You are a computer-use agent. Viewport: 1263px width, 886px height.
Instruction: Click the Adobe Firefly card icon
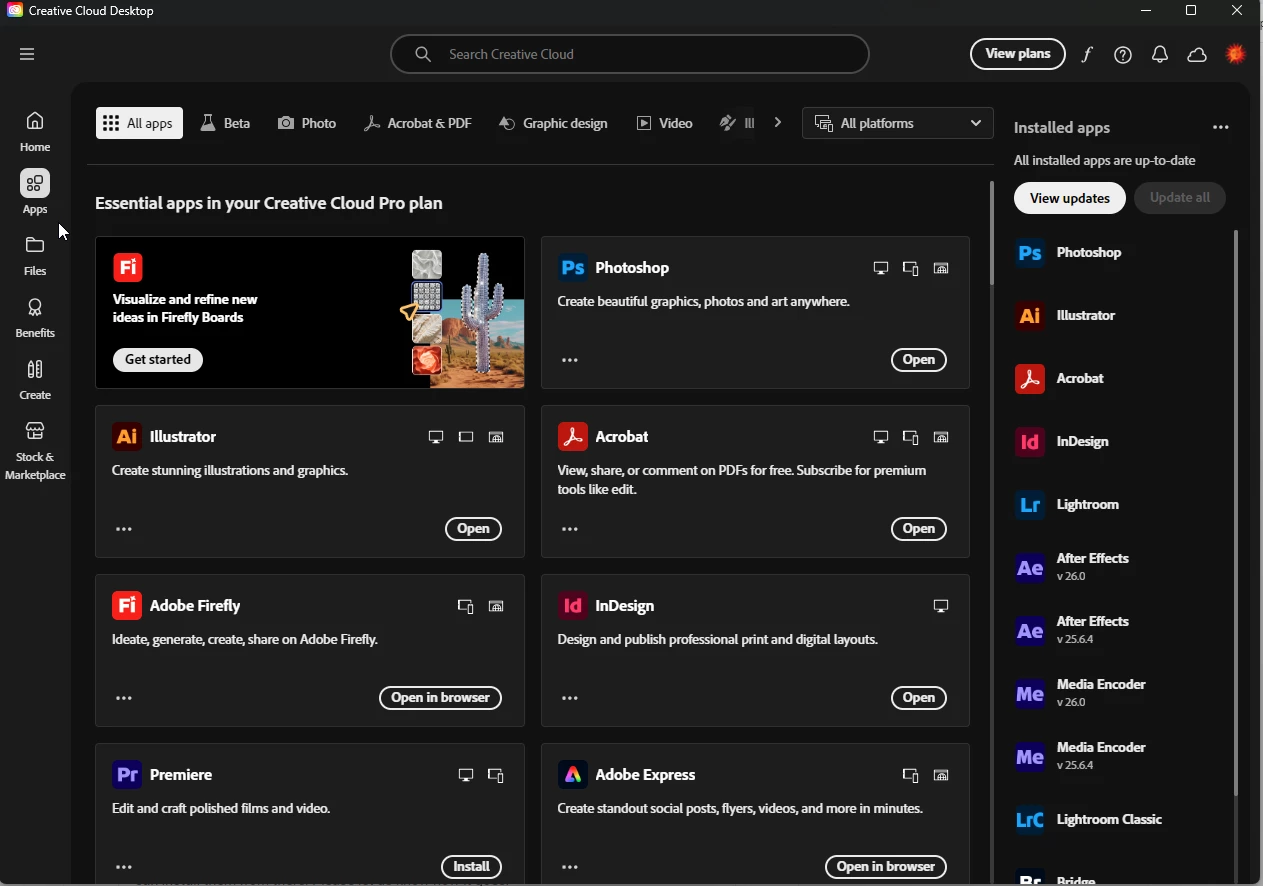coord(127,606)
